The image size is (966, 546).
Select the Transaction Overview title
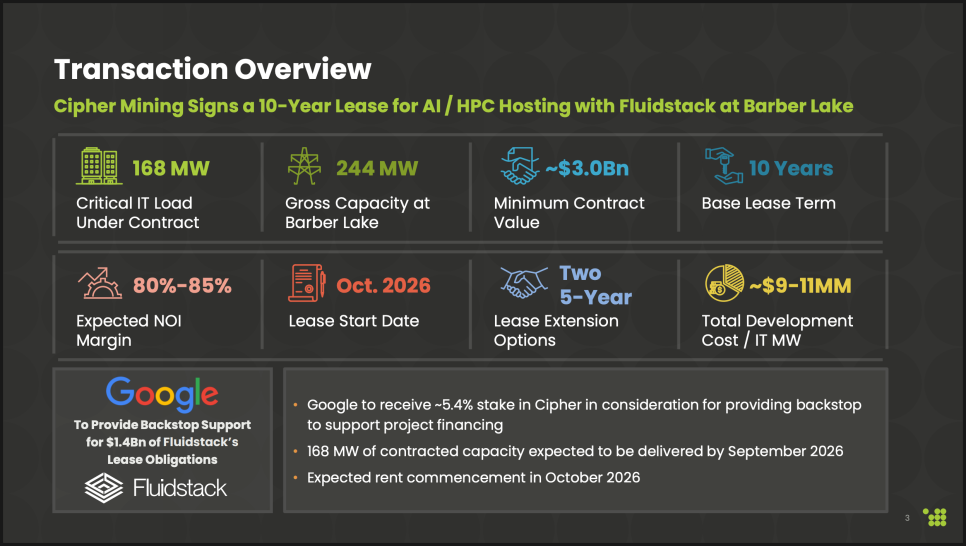(212, 69)
